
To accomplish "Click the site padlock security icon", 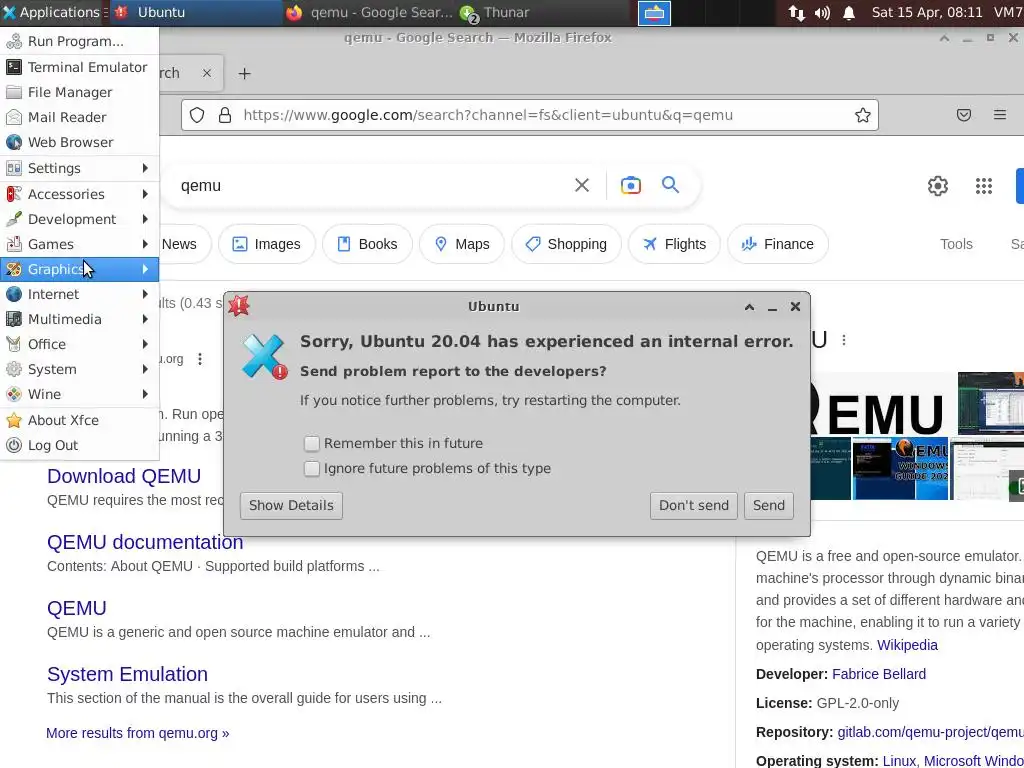I will 225,116.
